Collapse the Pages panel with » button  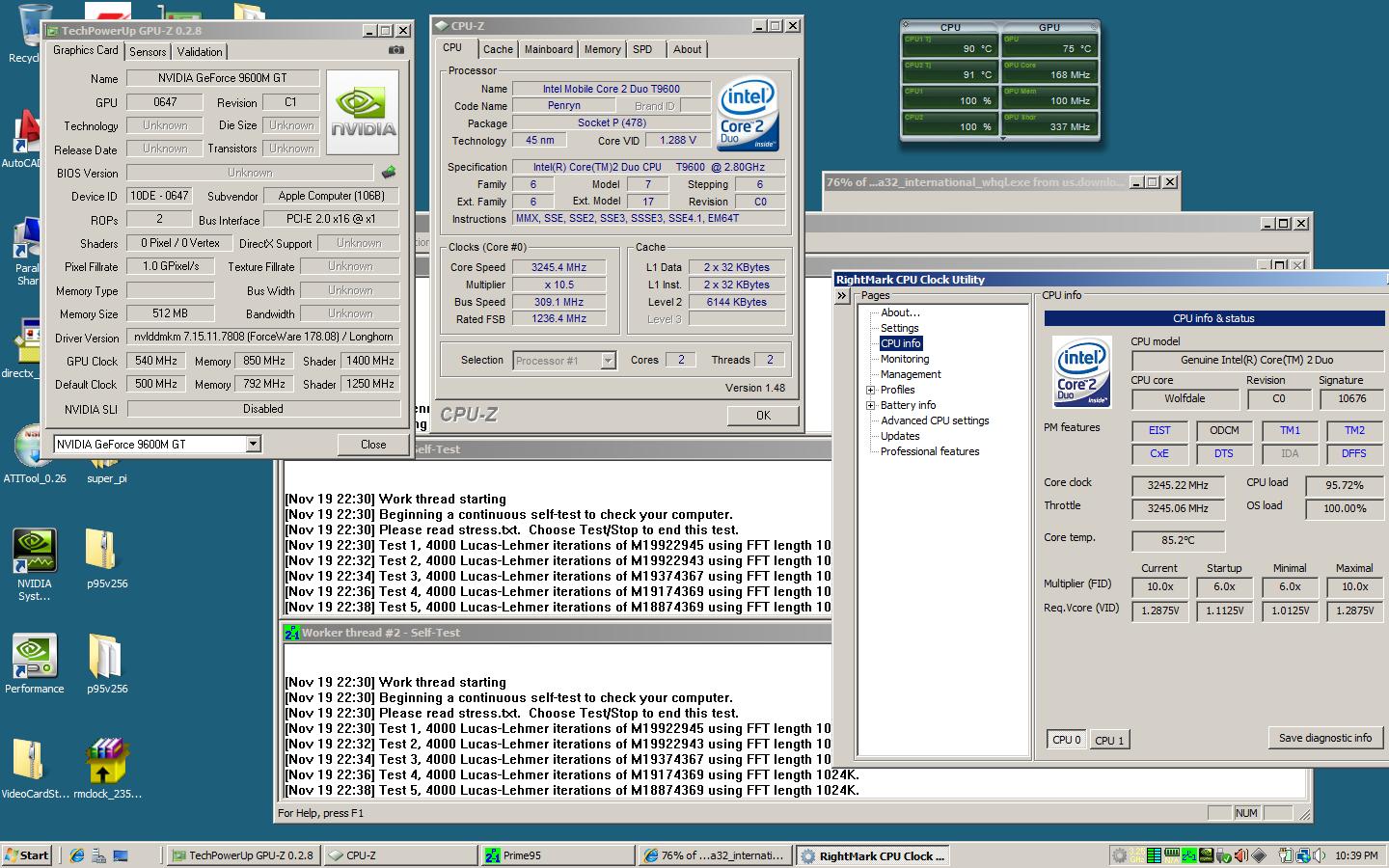coord(842,296)
